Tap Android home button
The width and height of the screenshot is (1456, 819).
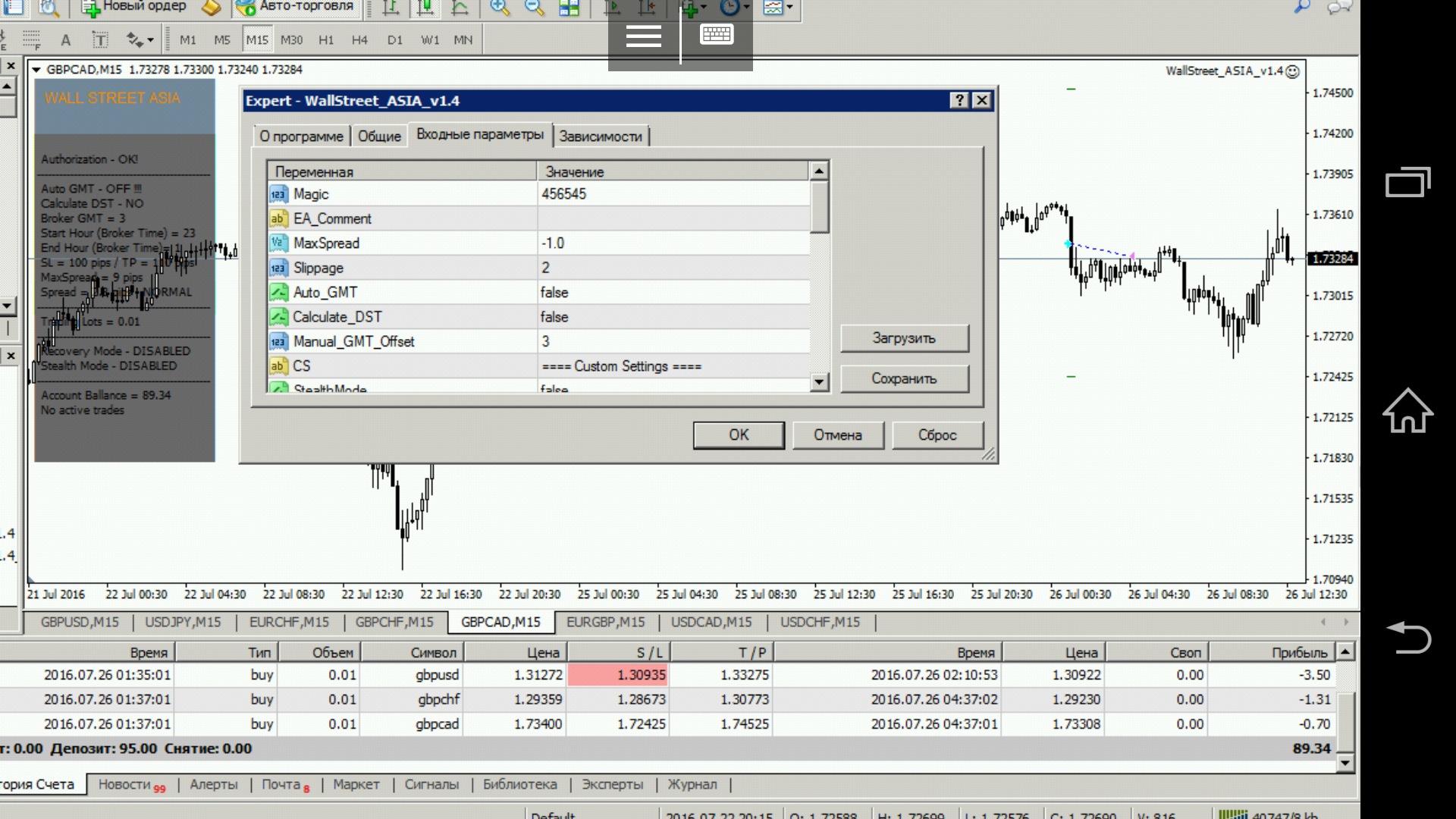1408,410
